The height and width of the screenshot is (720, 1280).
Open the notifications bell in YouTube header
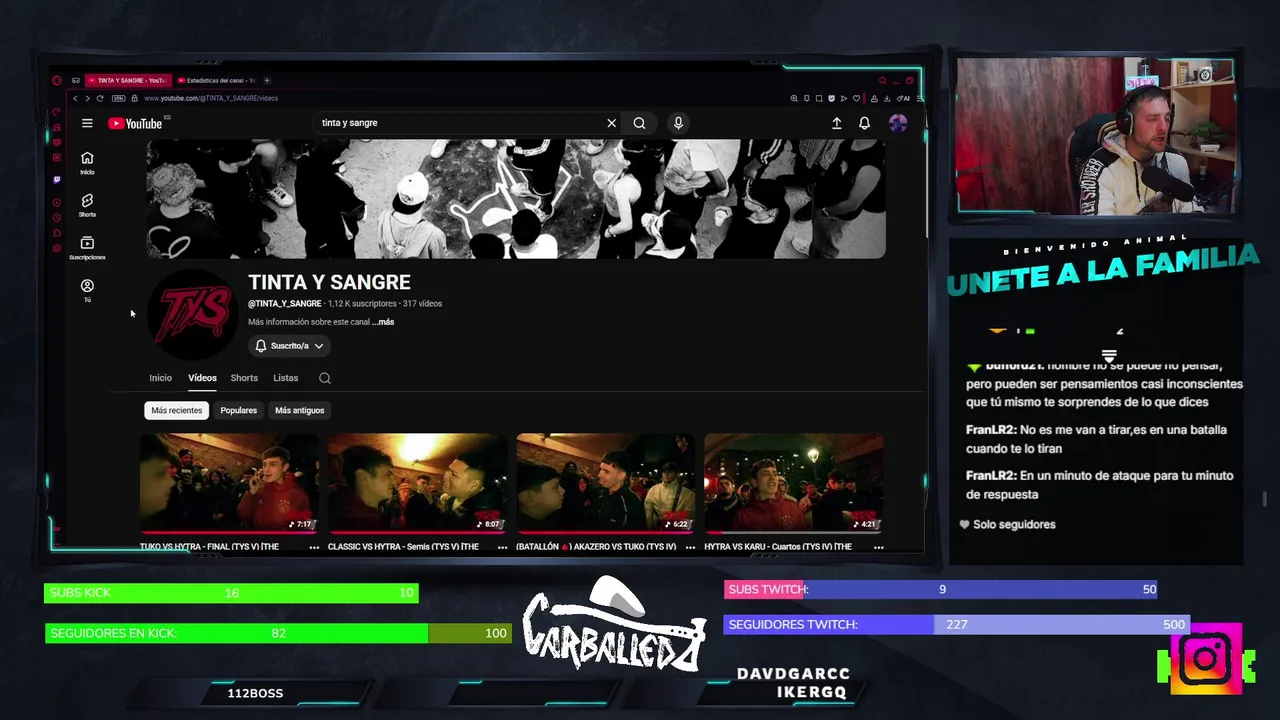pyautogui.click(x=864, y=123)
